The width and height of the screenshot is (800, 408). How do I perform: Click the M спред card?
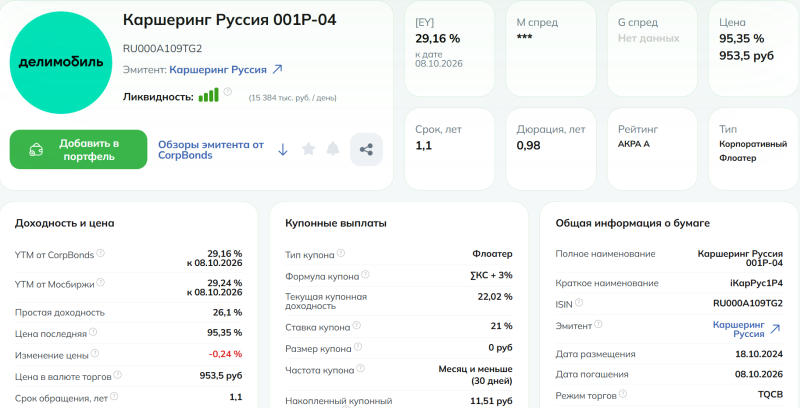551,48
